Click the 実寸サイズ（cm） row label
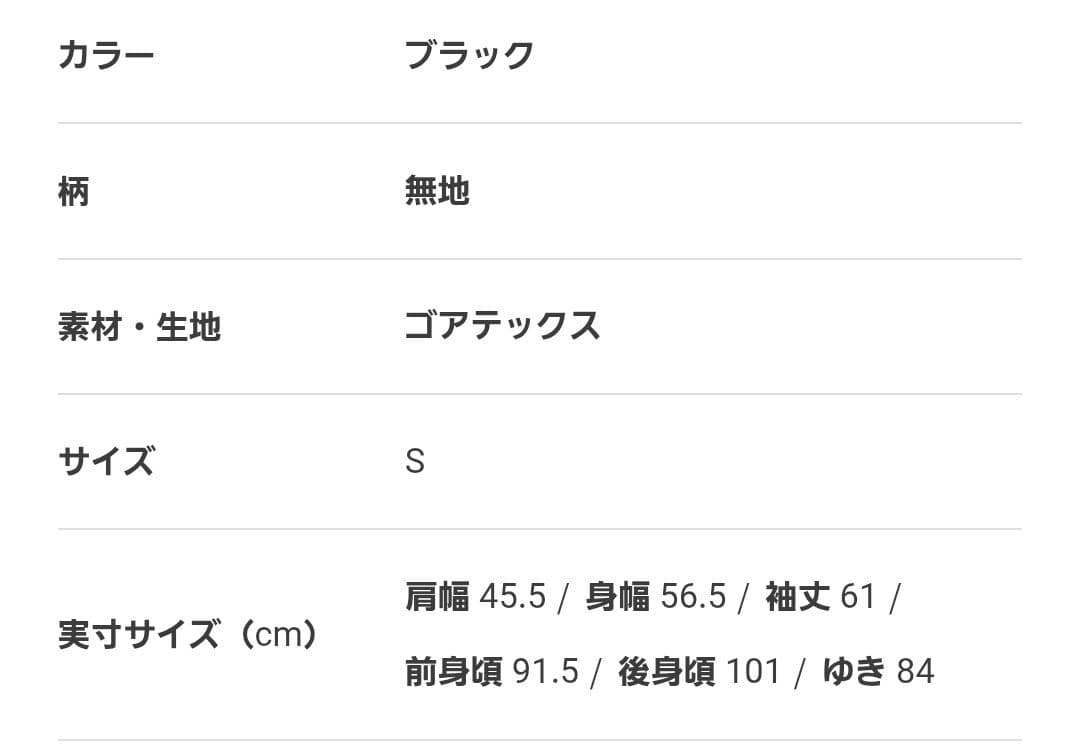Image resolution: width=1080 pixels, height=746 pixels. point(188,635)
